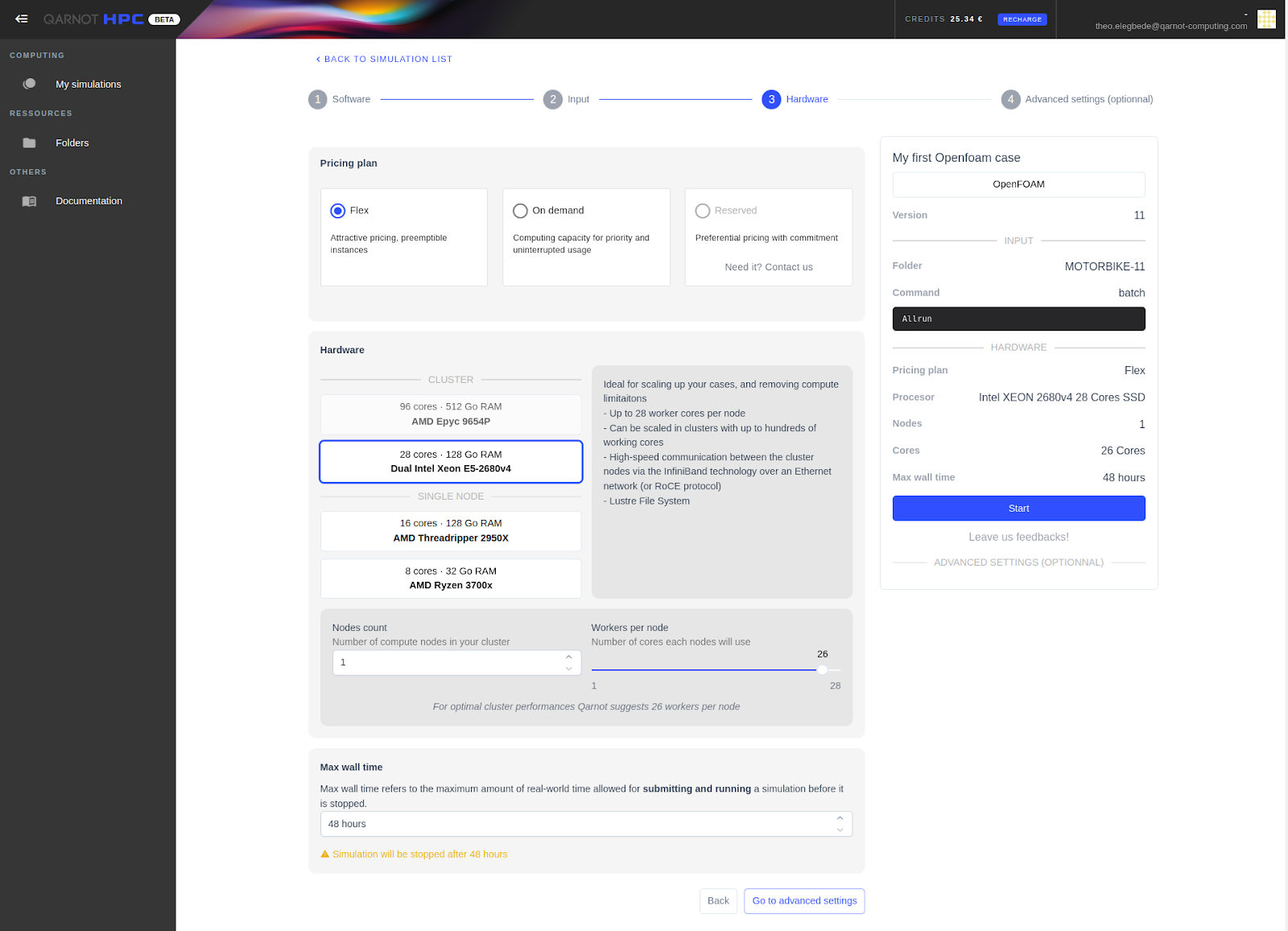Click the Folders sidebar icon
Viewport: 1288px width, 931px height.
29,142
